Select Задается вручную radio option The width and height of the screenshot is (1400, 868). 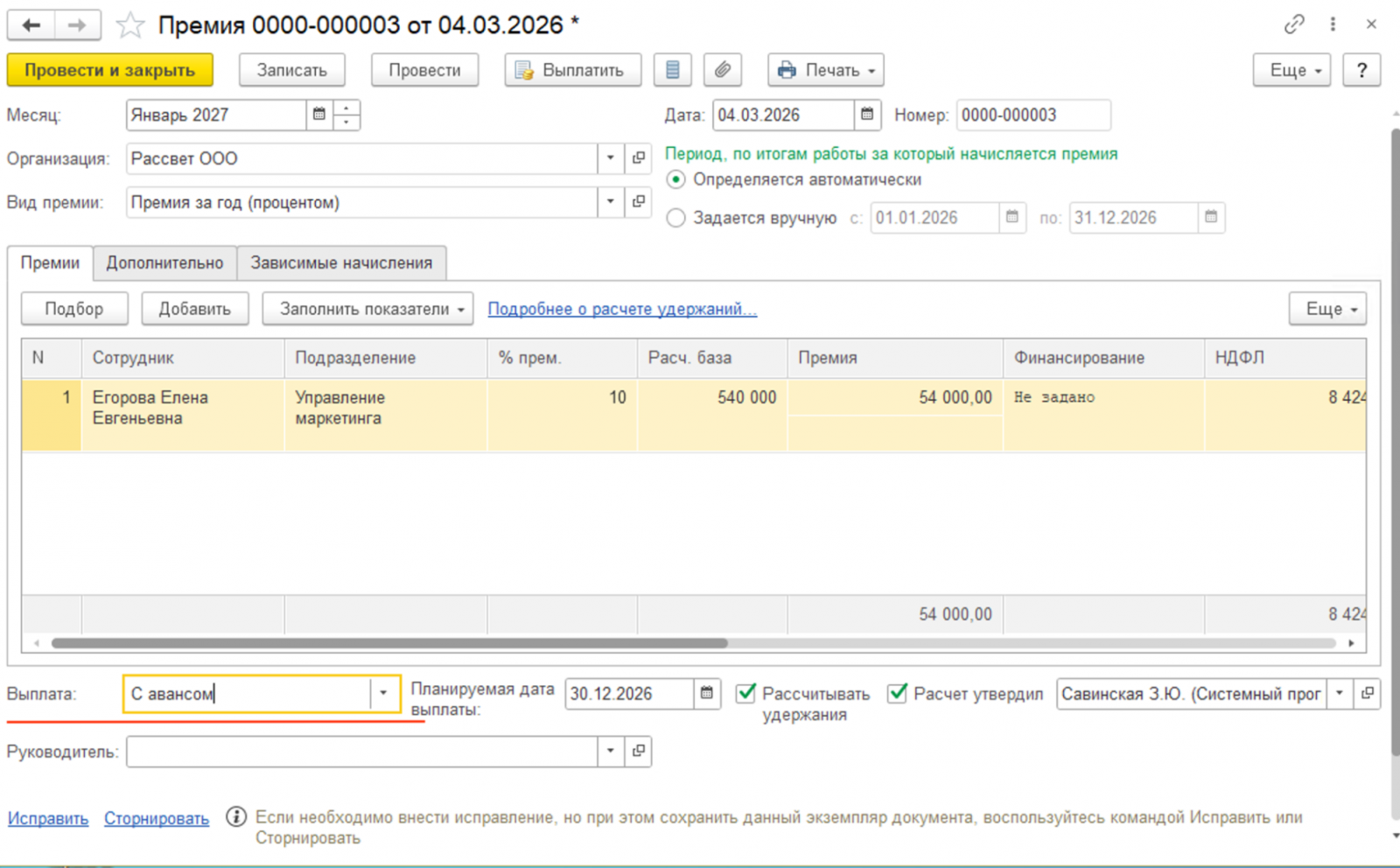tap(675, 218)
